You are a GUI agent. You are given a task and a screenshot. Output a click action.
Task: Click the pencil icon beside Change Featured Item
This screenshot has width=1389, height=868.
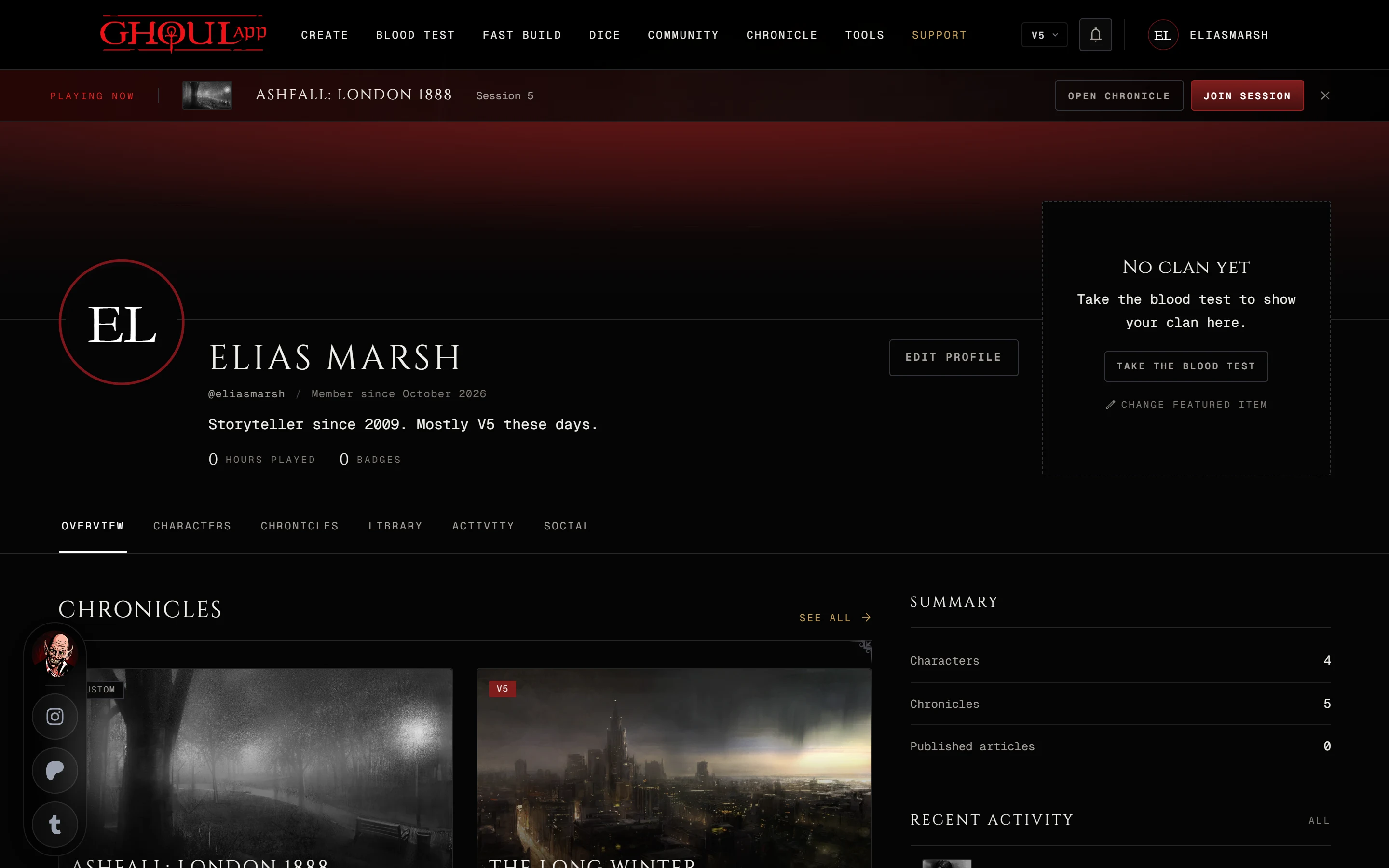point(1110,405)
